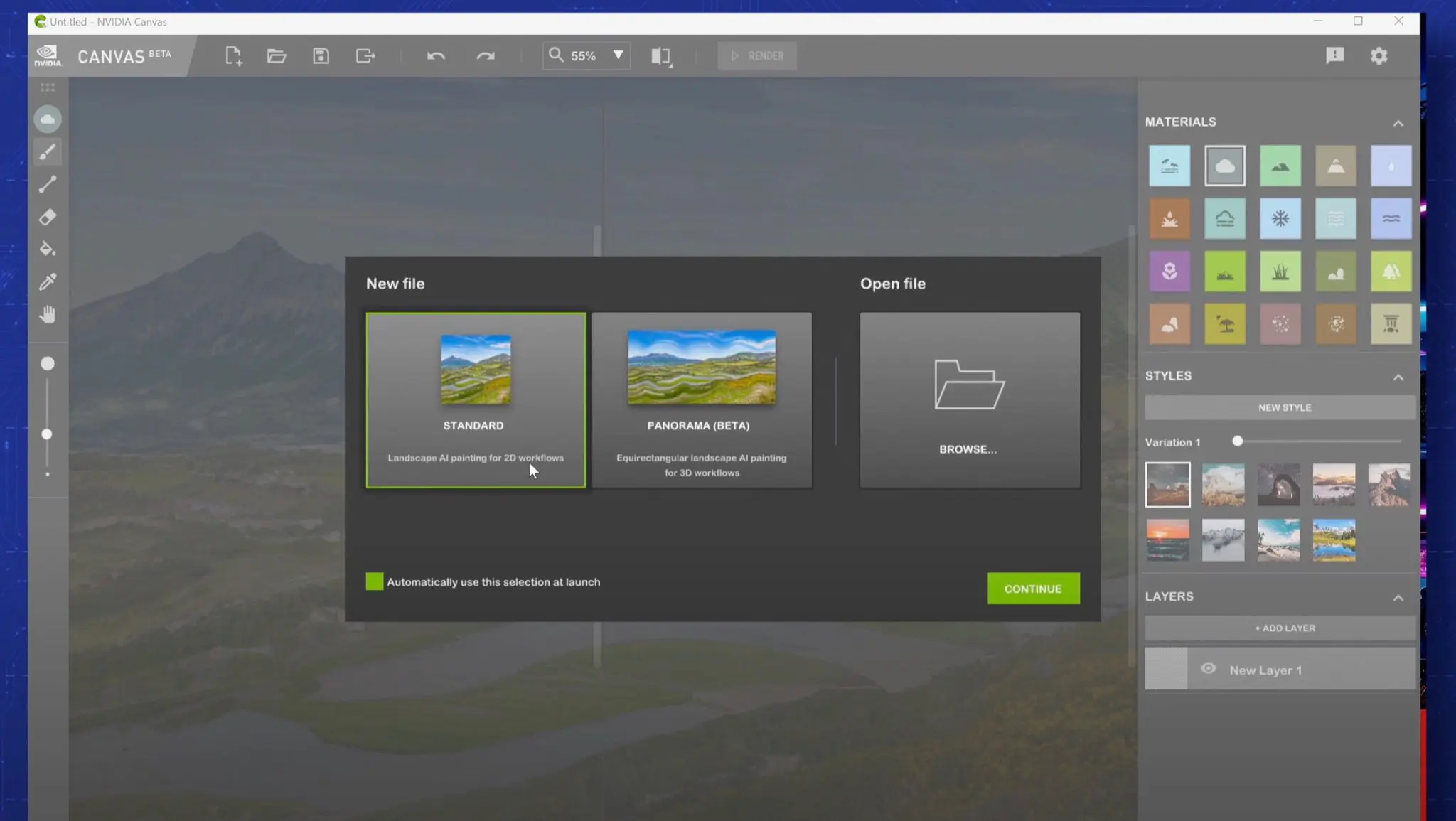Screen dimensions: 1456x821
Task: Click the New Style button
Action: tap(1280, 407)
